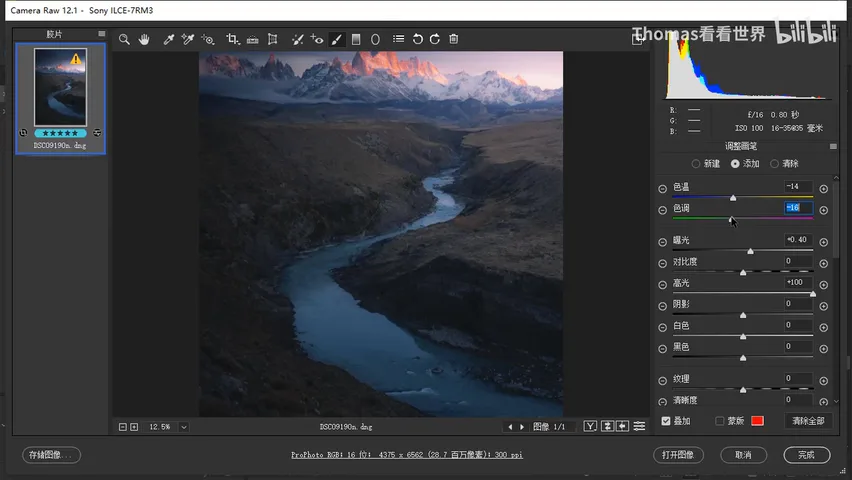The height and width of the screenshot is (480, 852).
Task: Click 打开图像 open image button
Action: 678,455
